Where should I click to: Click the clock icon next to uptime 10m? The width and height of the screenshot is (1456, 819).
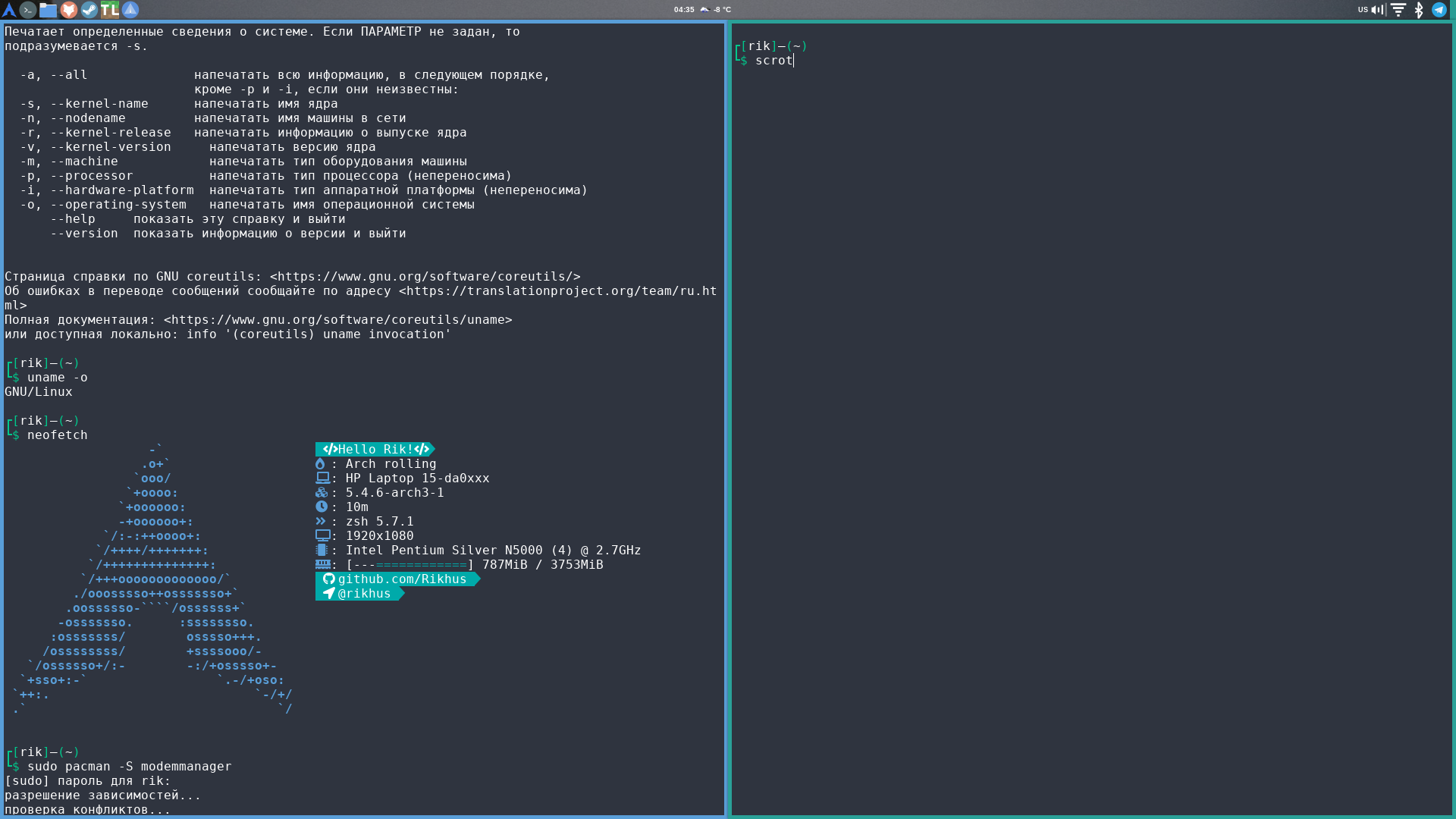coord(322,507)
